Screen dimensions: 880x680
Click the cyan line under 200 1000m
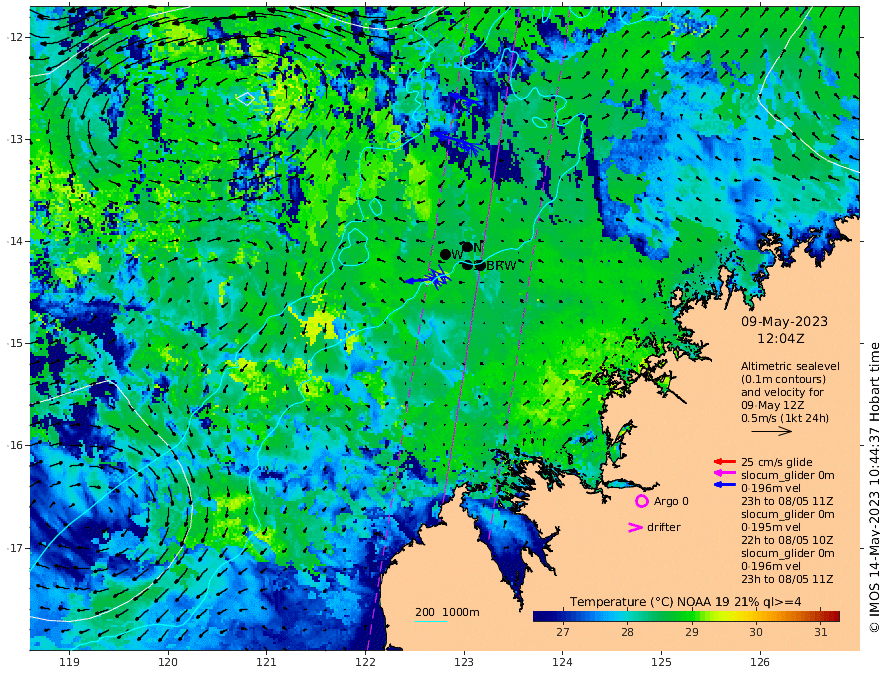pyautogui.click(x=431, y=621)
